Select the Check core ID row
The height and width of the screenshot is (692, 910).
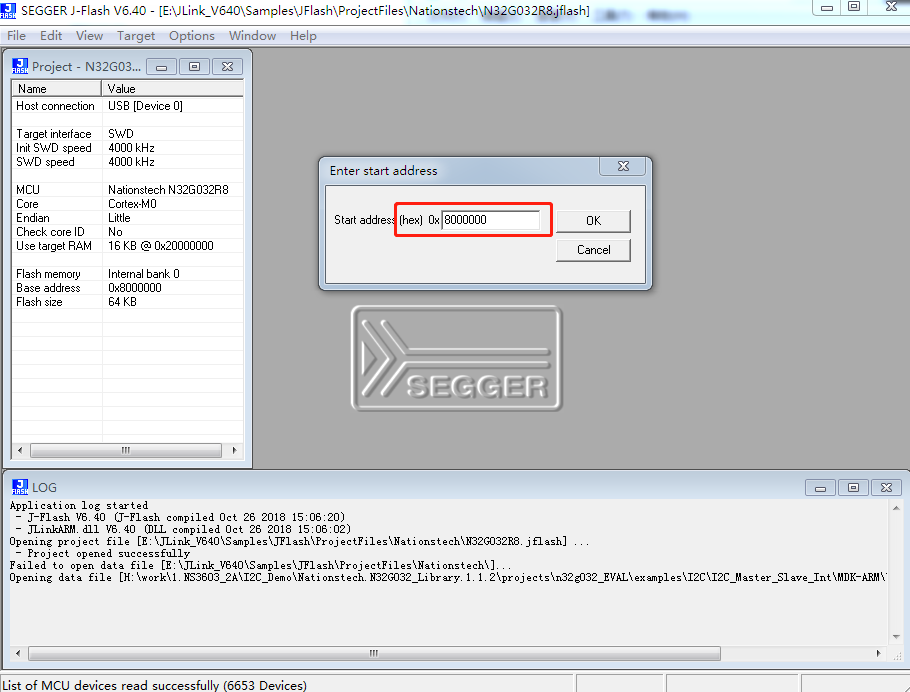click(x=128, y=232)
